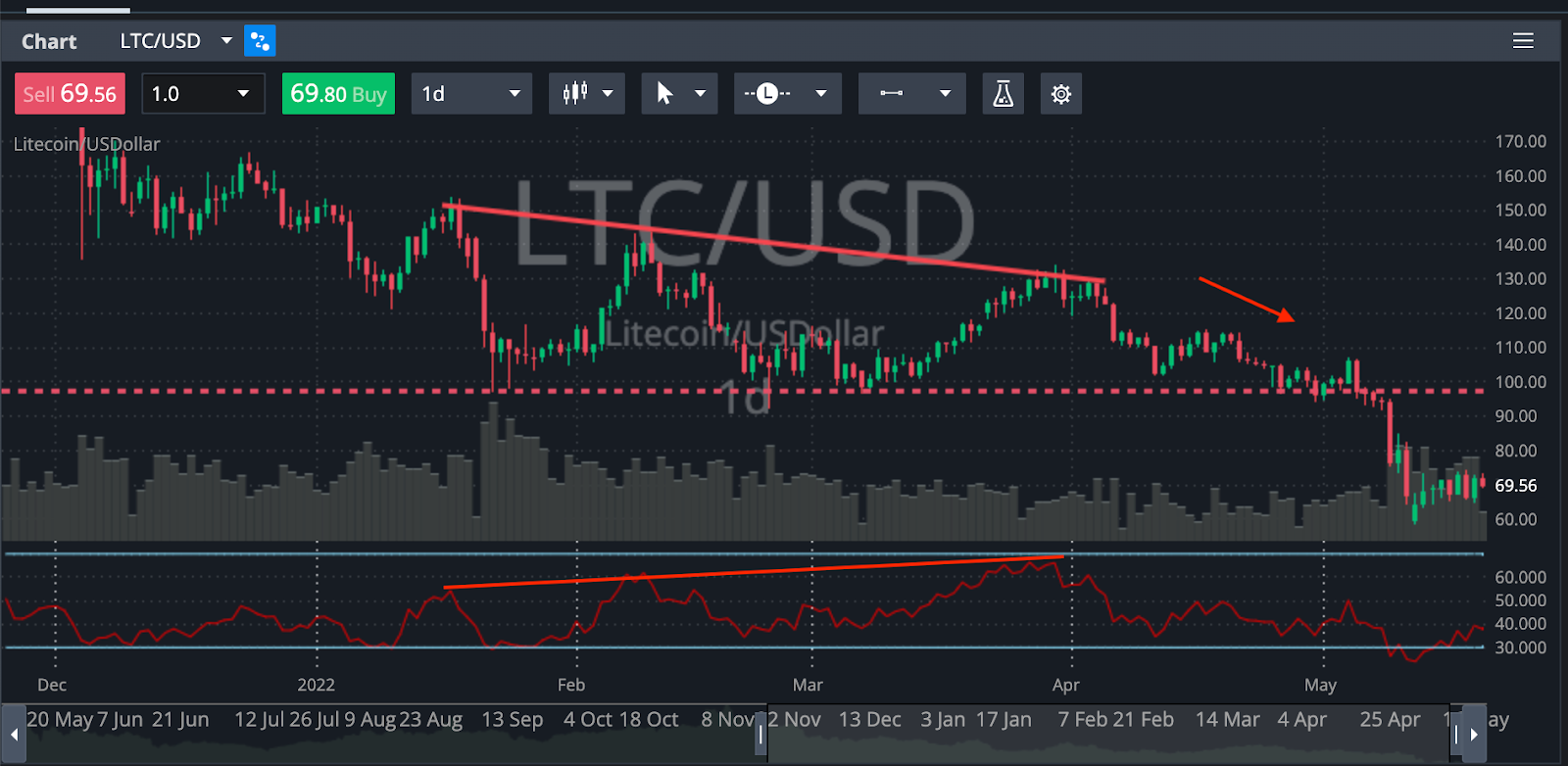
Task: Click left scroll arrow of timeline navigator
Action: (14, 734)
